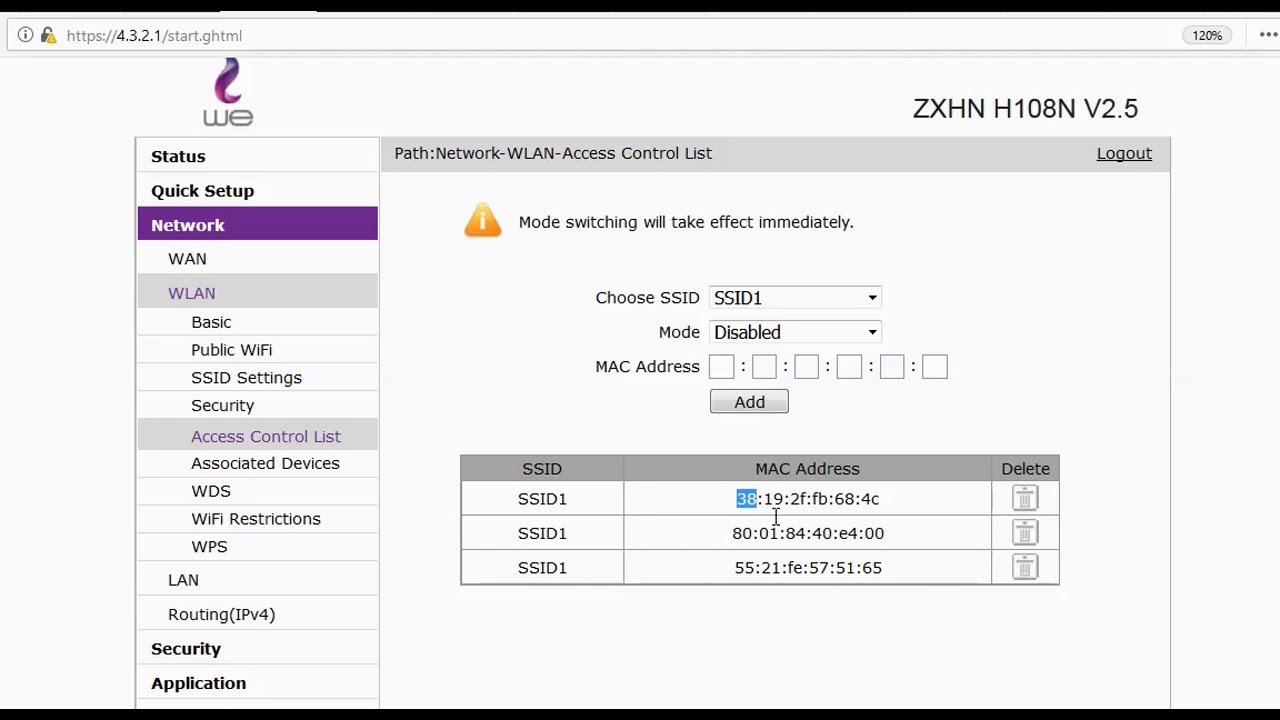
Task: Click the SSID column header
Action: tap(542, 468)
